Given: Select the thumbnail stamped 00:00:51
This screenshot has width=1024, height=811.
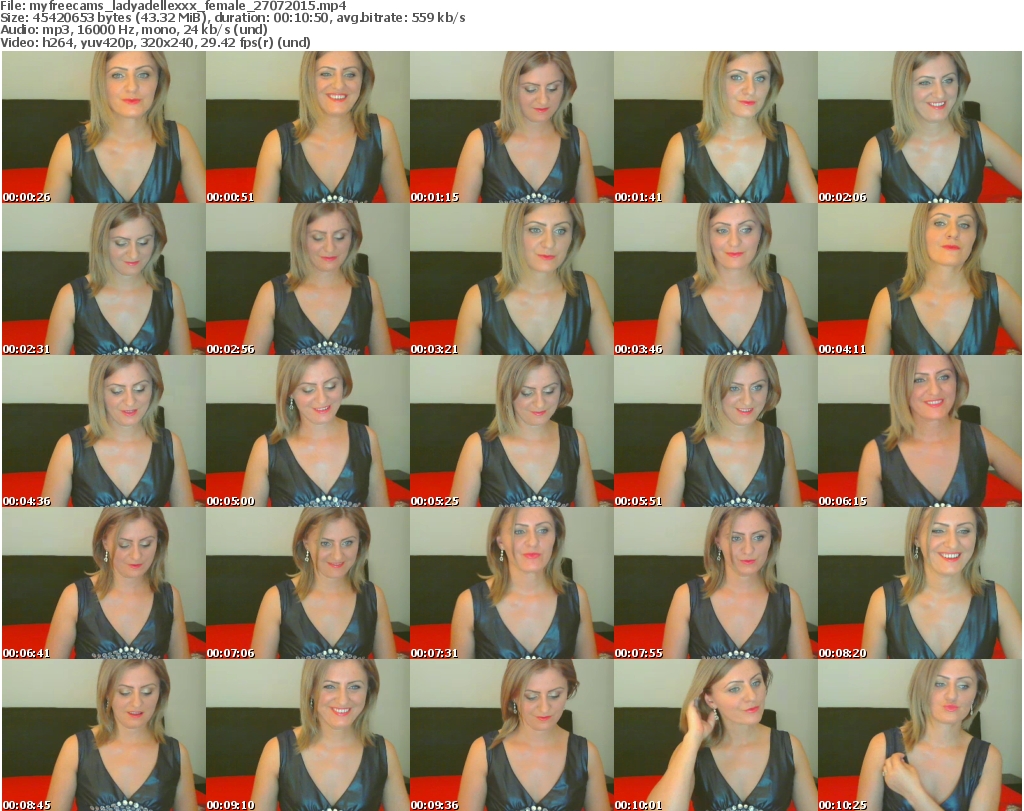Looking at the screenshot, I should 308,127.
